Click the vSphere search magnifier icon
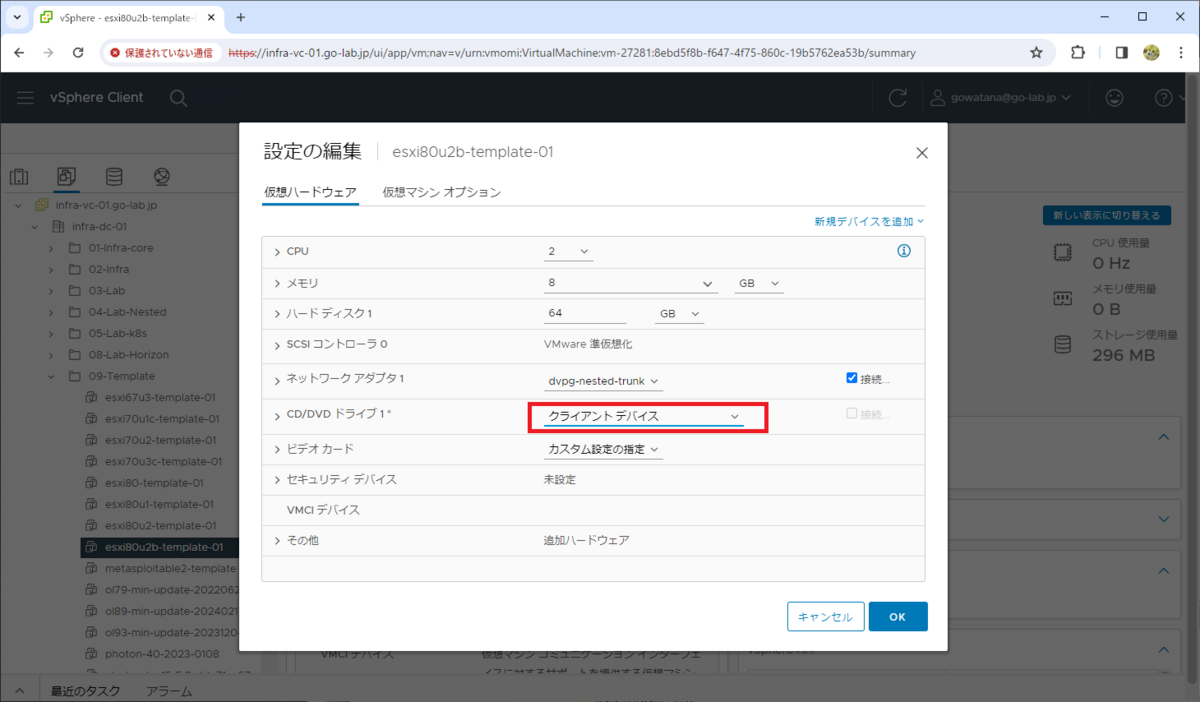 (x=178, y=98)
